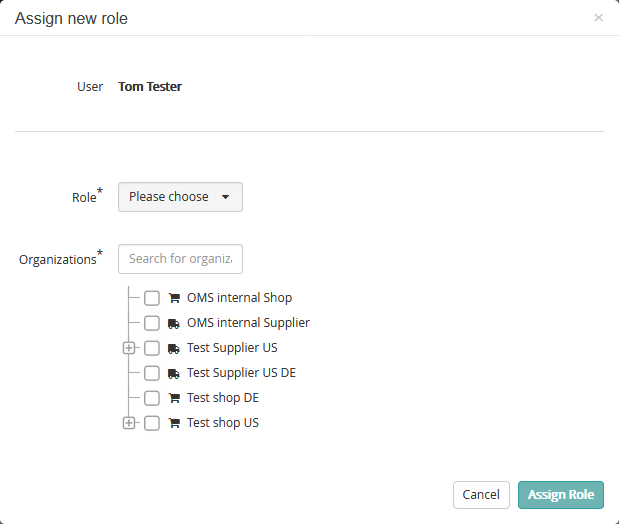This screenshot has height=524, width=619.
Task: Check the Test shop DE checkbox
Action: [152, 398]
